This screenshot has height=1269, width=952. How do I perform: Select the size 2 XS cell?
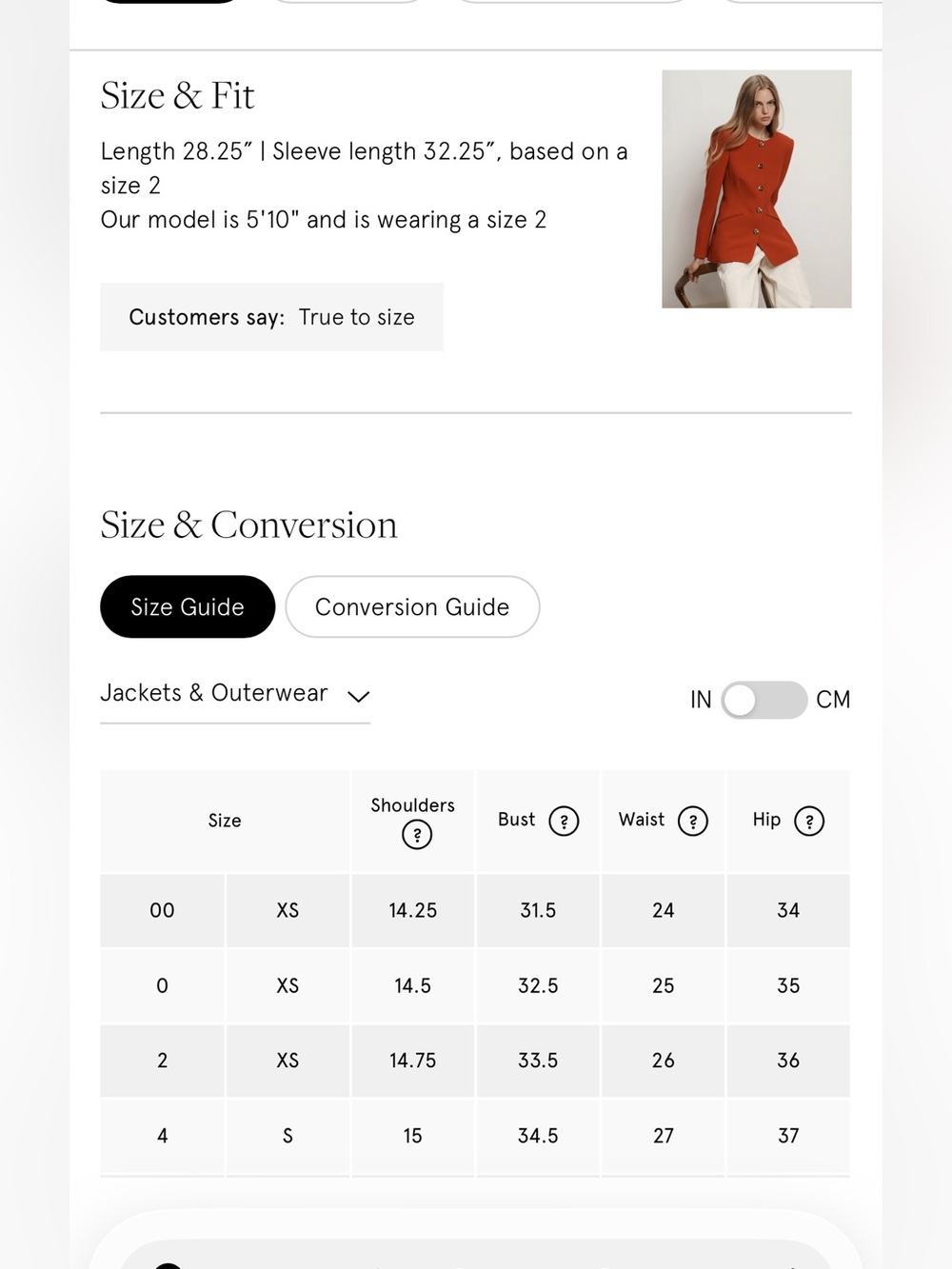(x=288, y=1061)
